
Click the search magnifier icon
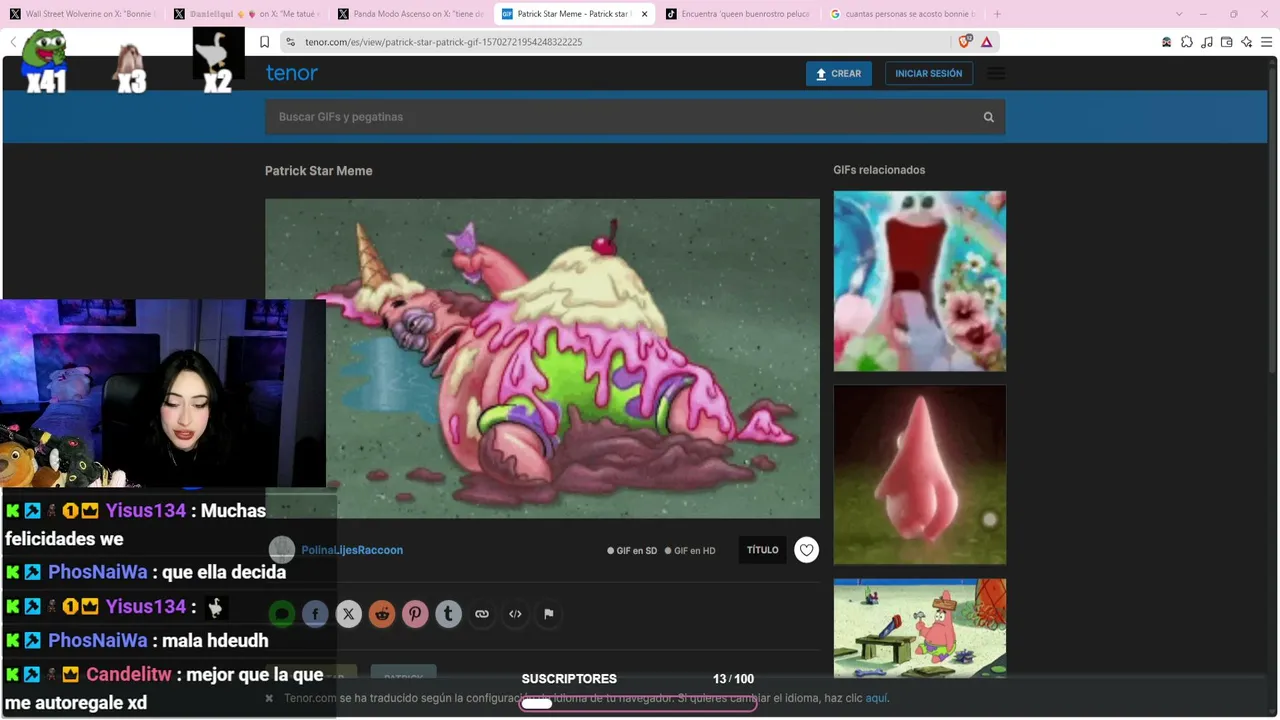988,117
